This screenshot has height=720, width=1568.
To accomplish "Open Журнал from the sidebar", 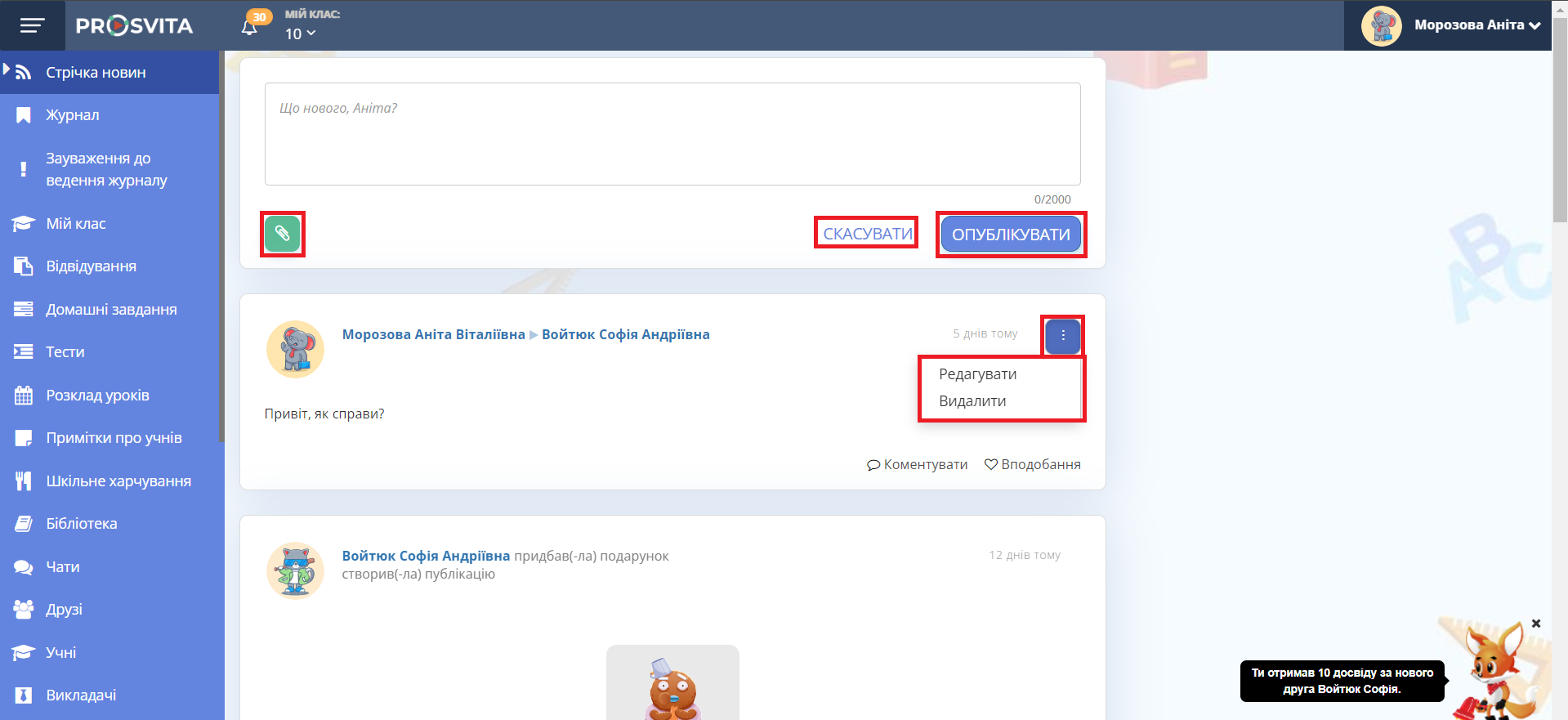I will [72, 115].
